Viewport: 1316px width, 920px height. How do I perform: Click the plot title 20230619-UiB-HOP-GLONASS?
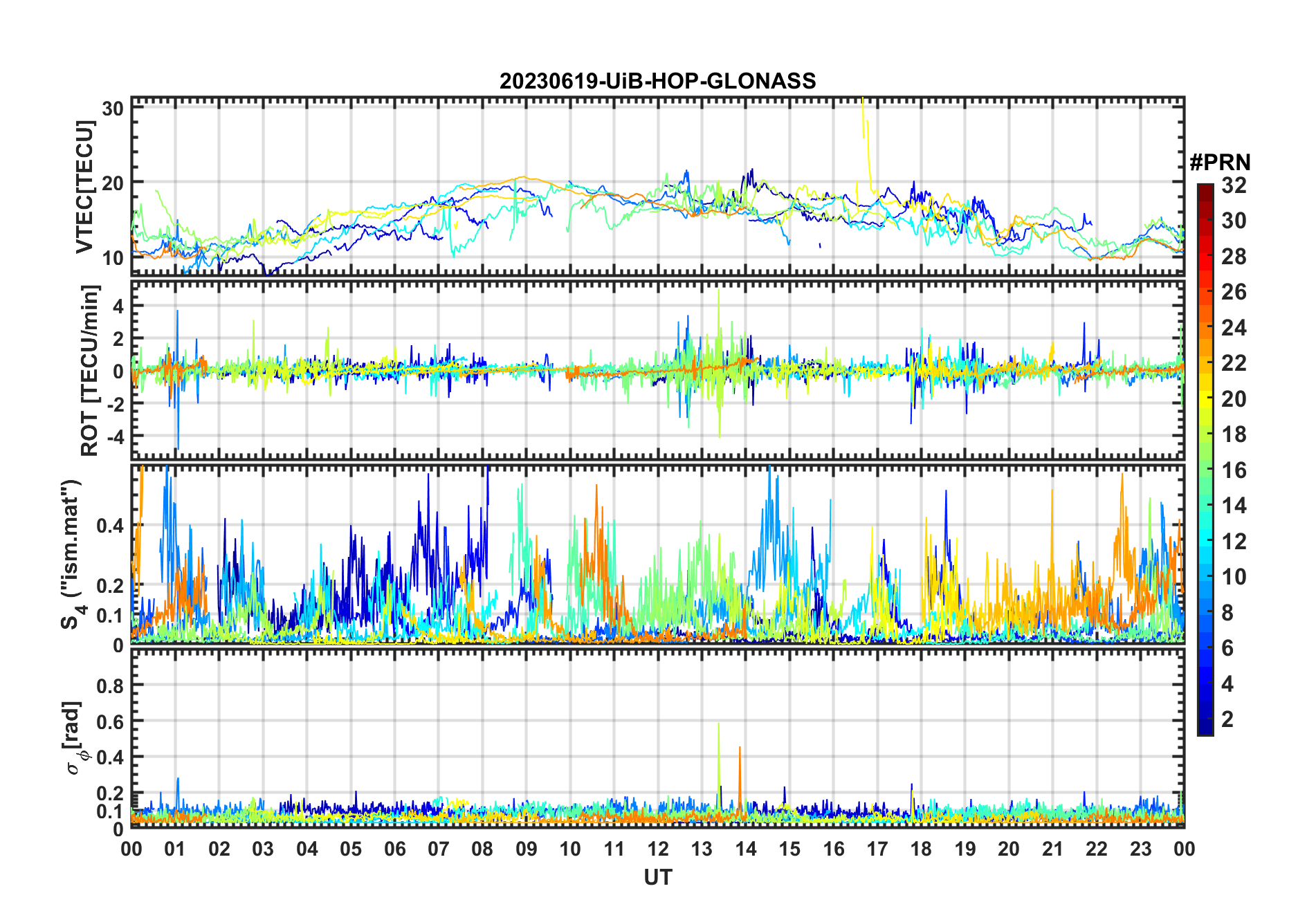[x=657, y=81]
